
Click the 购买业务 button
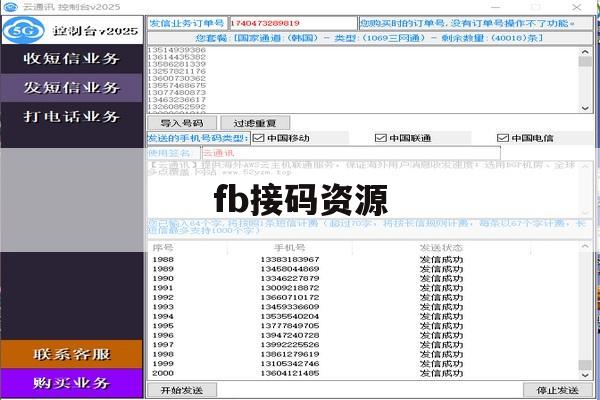click(x=72, y=383)
